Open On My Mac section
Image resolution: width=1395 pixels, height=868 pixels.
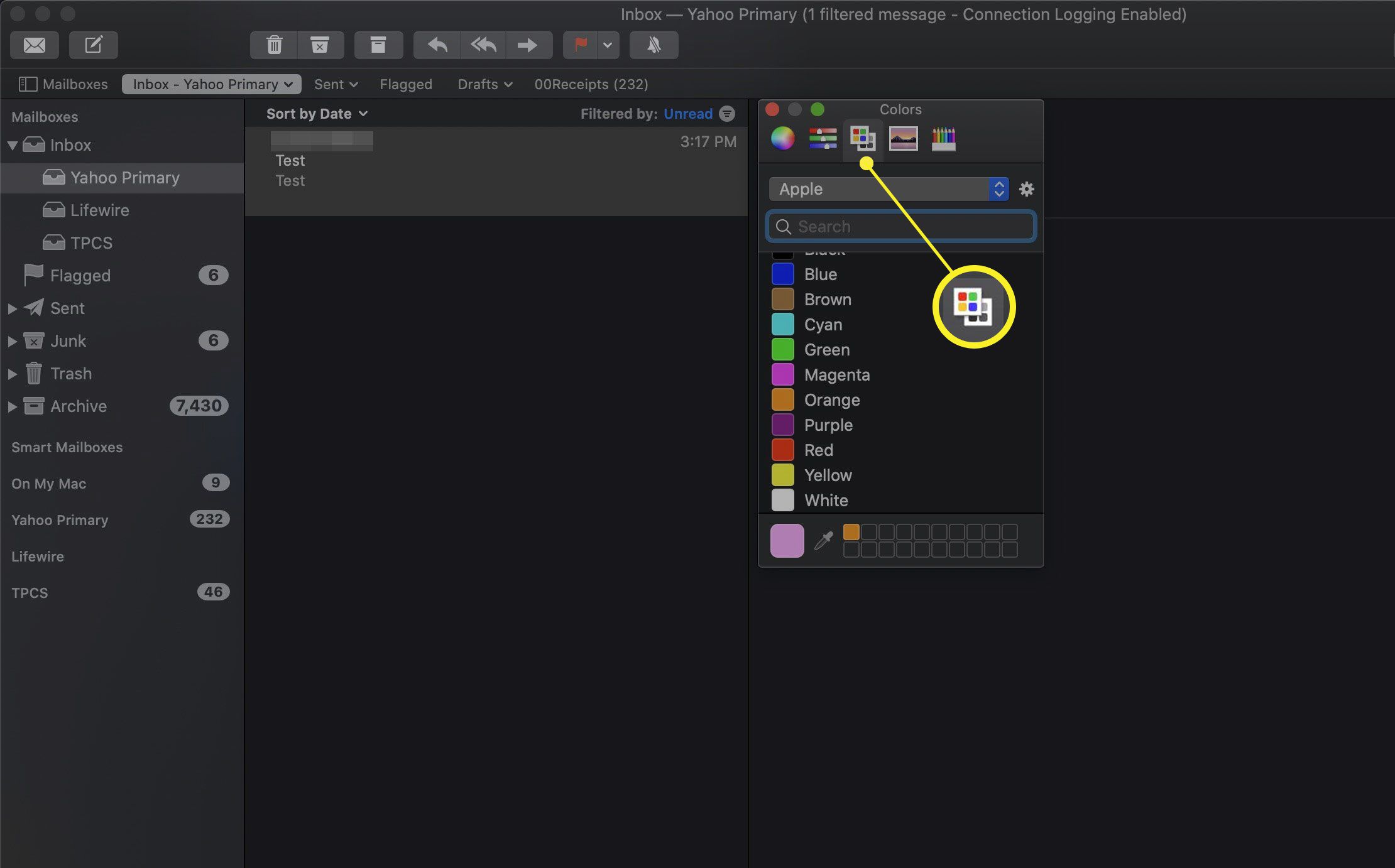123,484
